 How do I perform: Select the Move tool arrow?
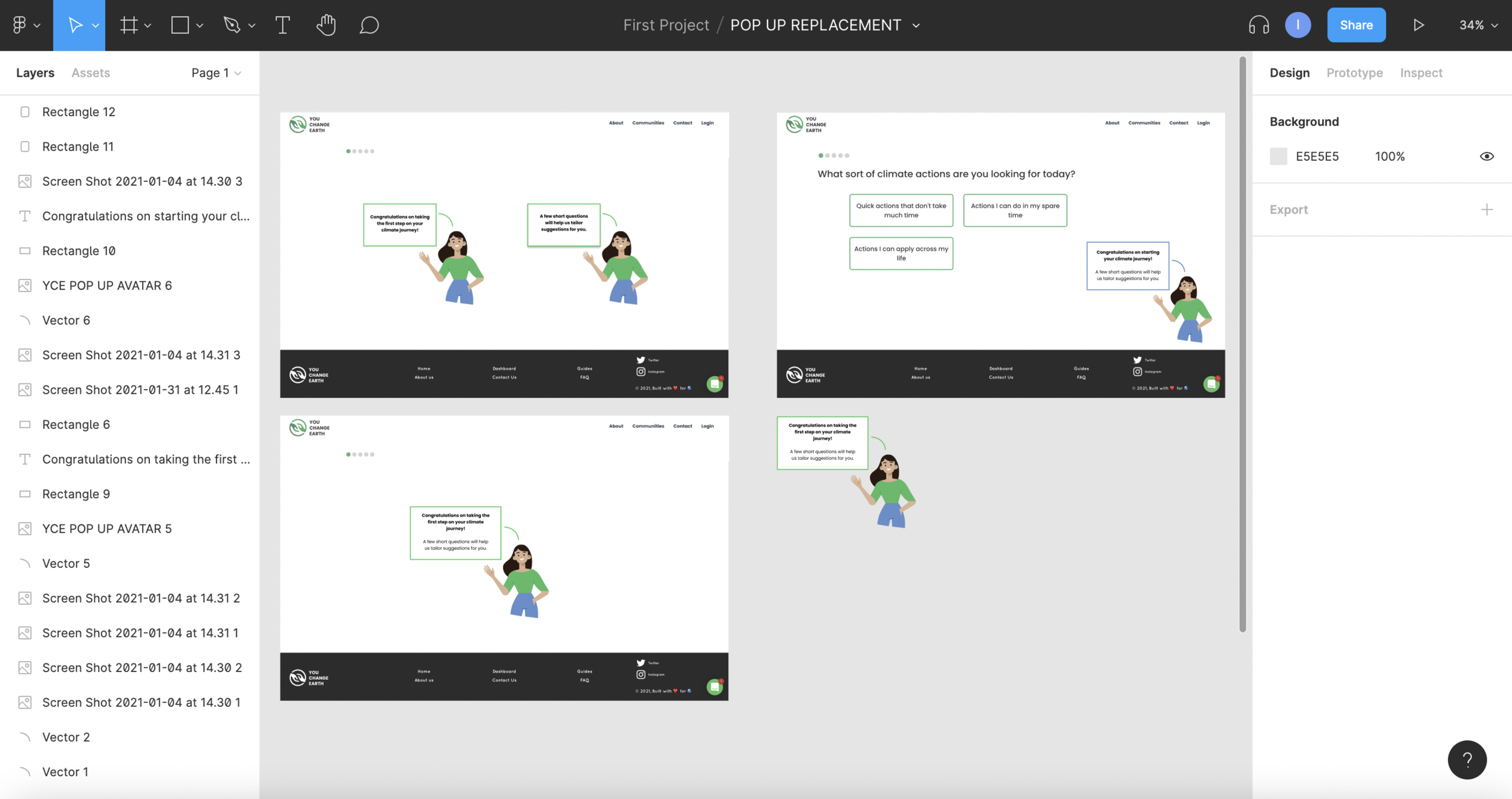pos(75,25)
